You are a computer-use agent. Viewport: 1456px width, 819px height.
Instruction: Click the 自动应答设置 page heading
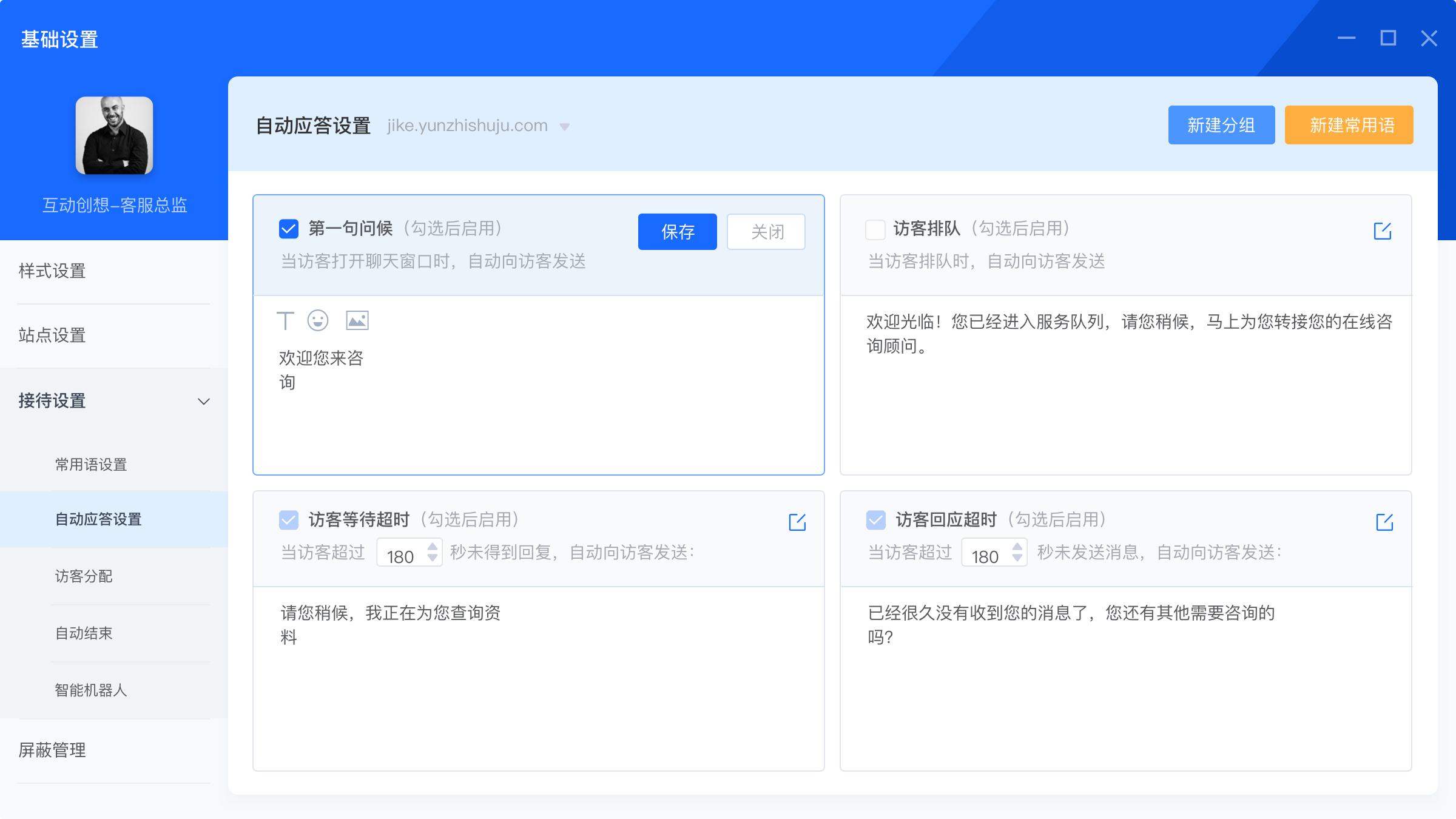click(313, 126)
